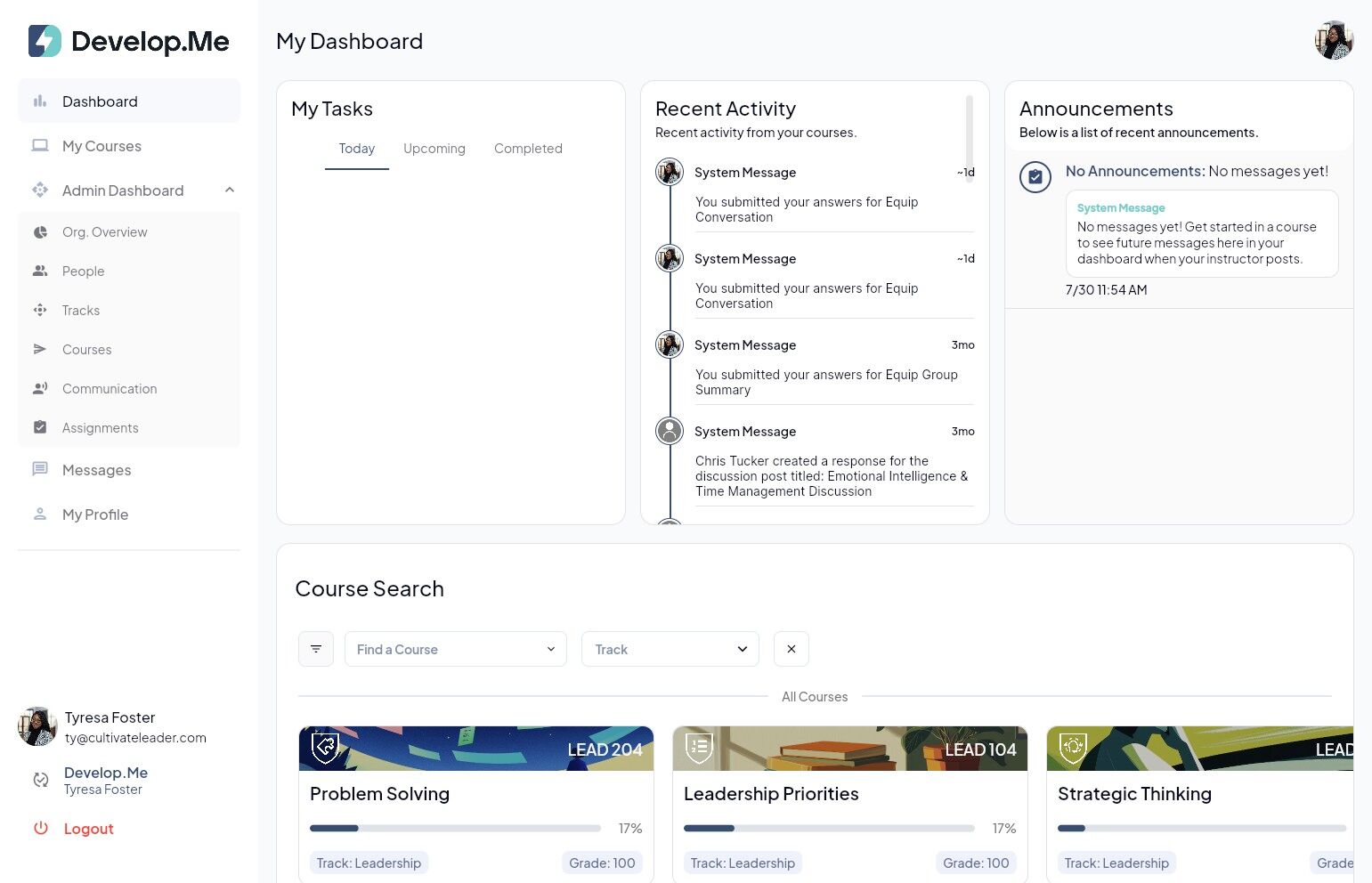Image resolution: width=1372 pixels, height=883 pixels.
Task: Click the My Profile person icon
Action: pyautogui.click(x=40, y=514)
